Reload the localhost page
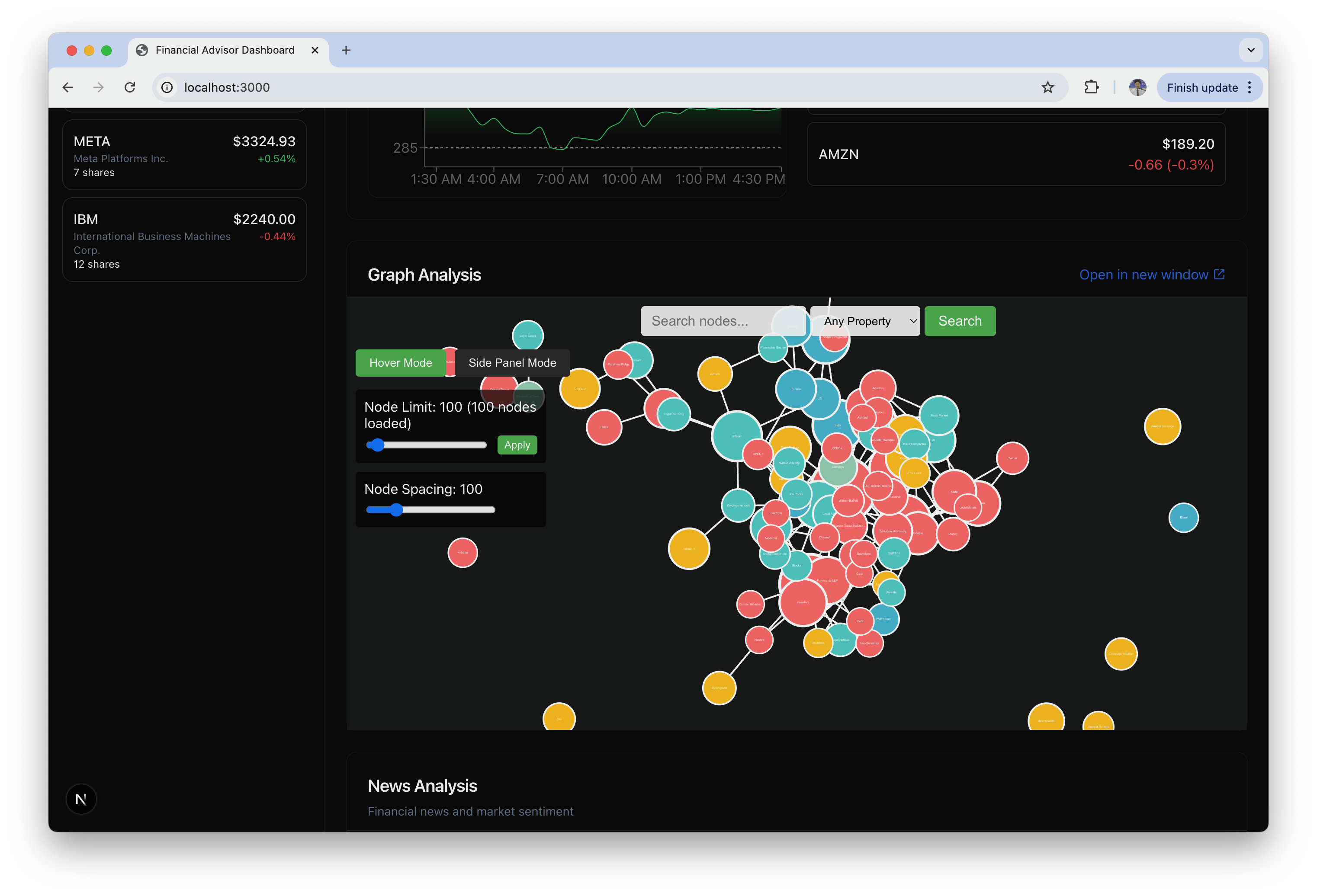The width and height of the screenshot is (1317, 896). point(130,87)
